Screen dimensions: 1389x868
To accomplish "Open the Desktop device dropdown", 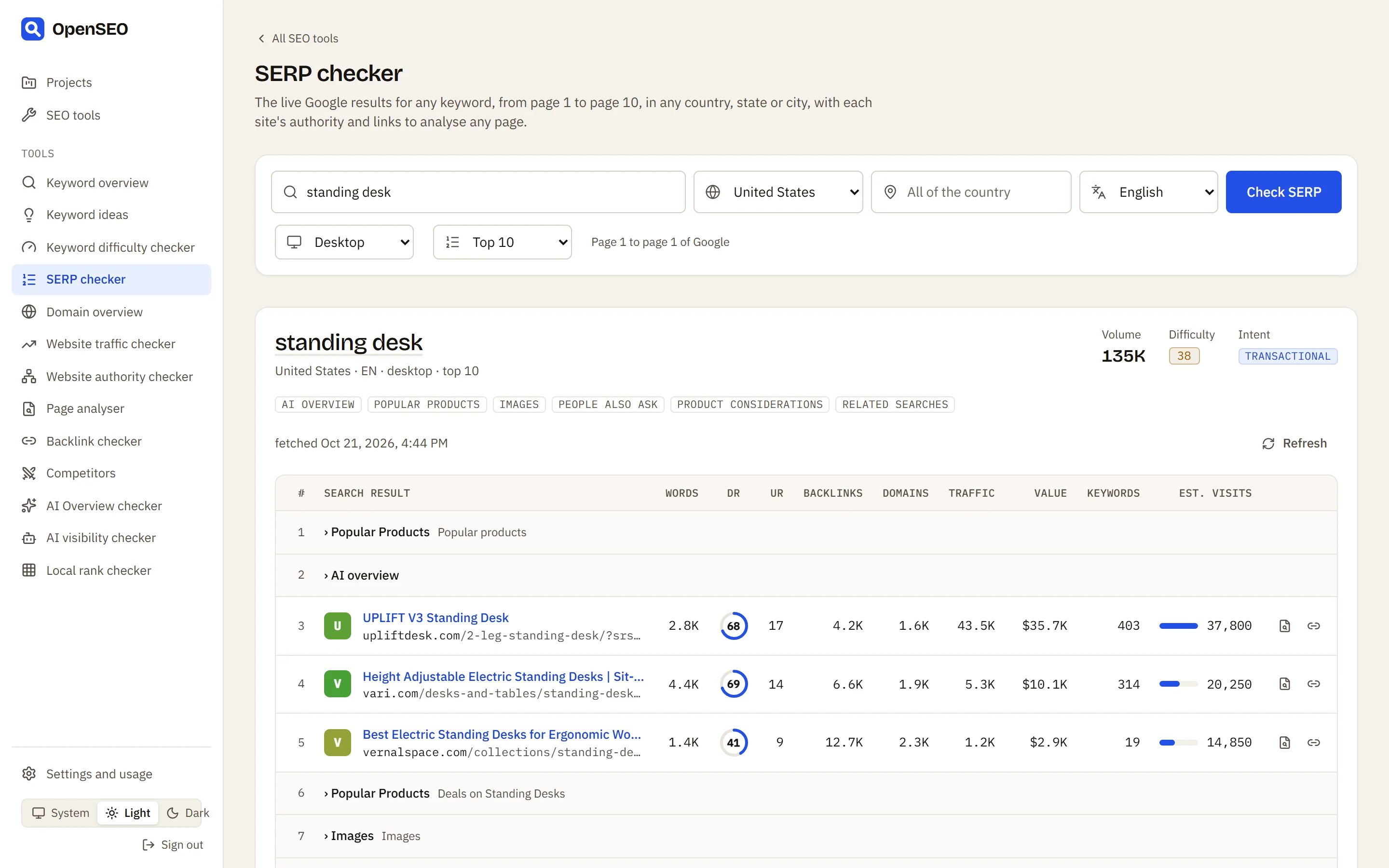I will tap(344, 242).
